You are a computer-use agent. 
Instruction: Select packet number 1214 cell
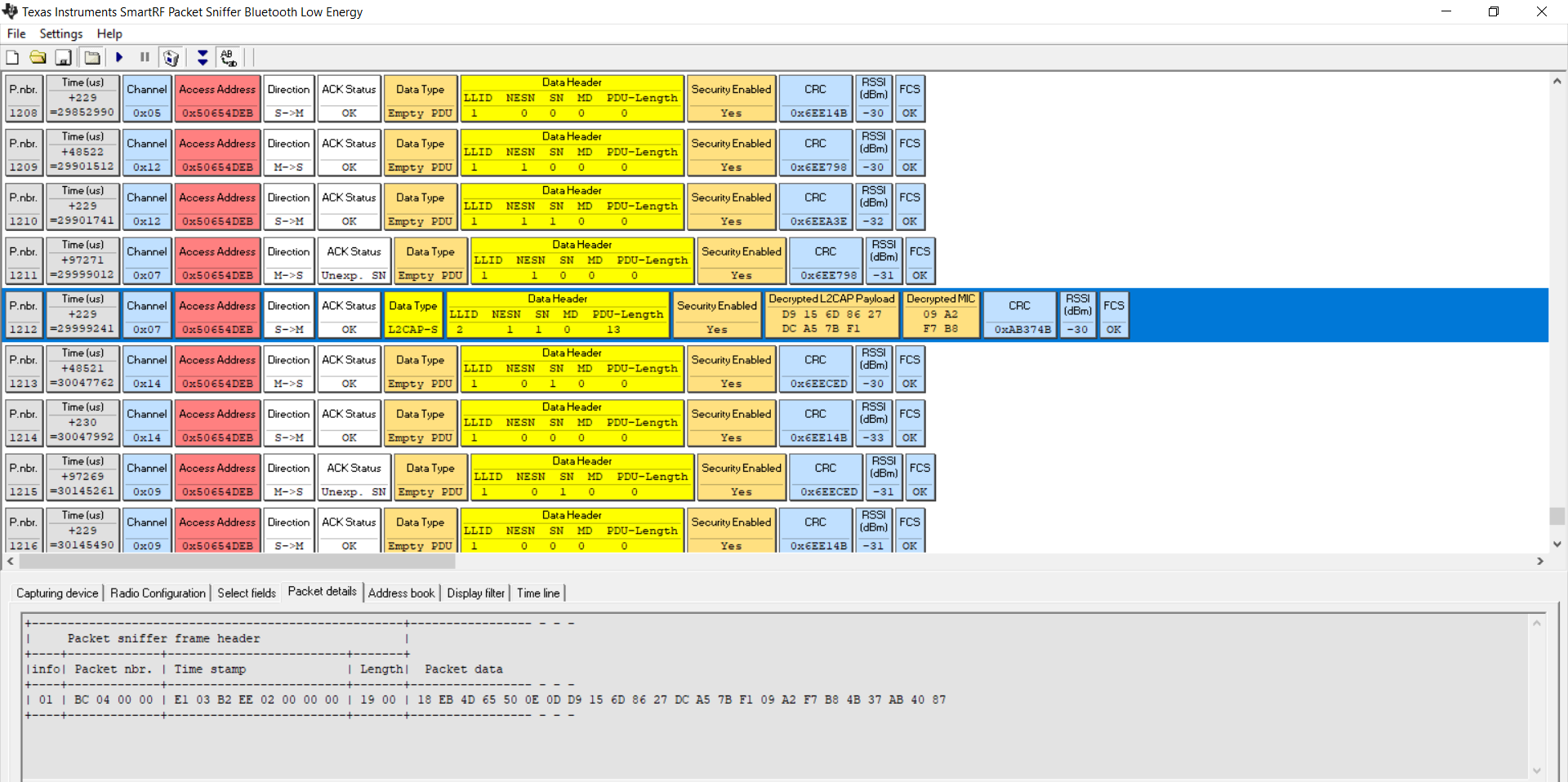24,423
